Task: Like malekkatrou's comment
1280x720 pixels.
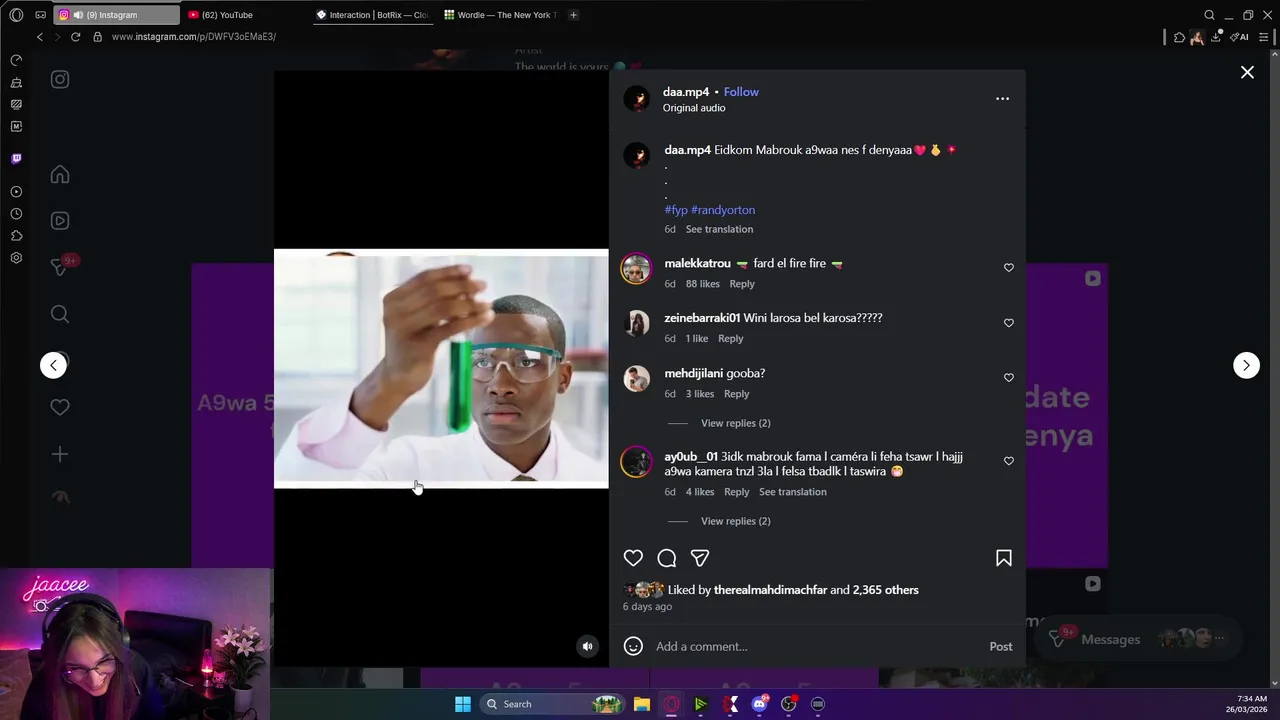Action: [x=1008, y=268]
